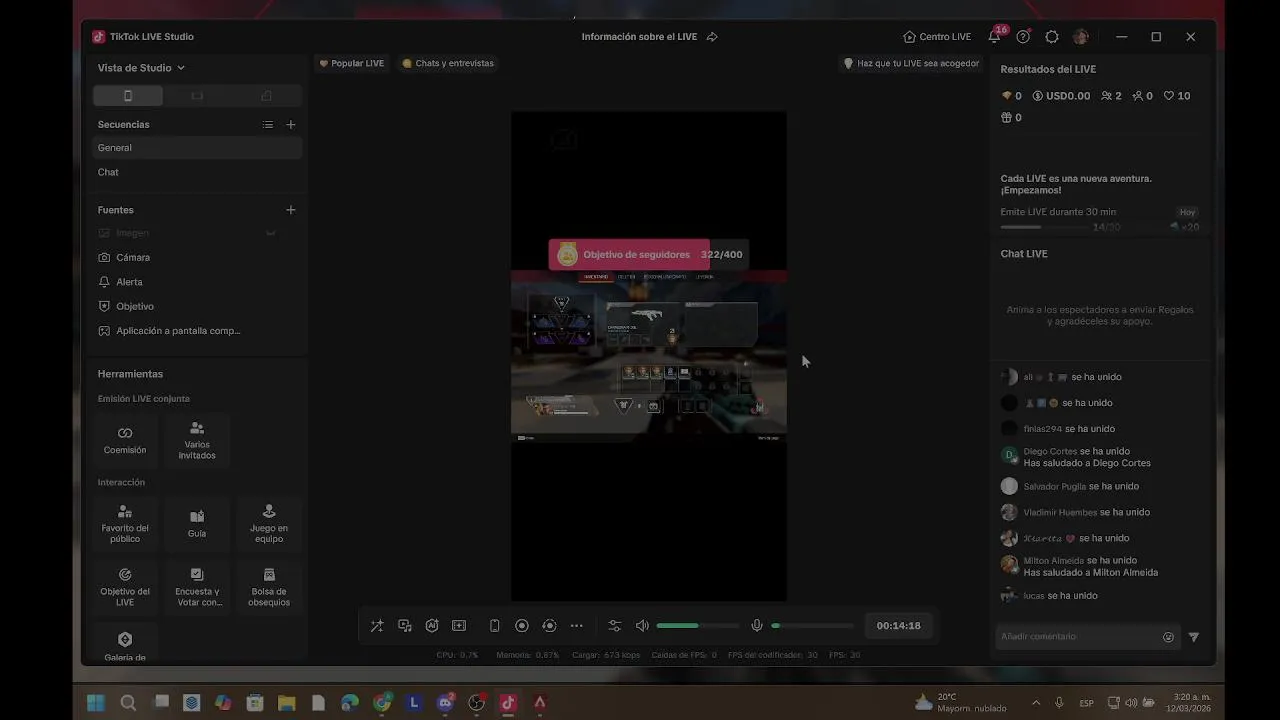Select the Imagen source
This screenshot has height=720, width=1280.
pyautogui.click(x=197, y=233)
